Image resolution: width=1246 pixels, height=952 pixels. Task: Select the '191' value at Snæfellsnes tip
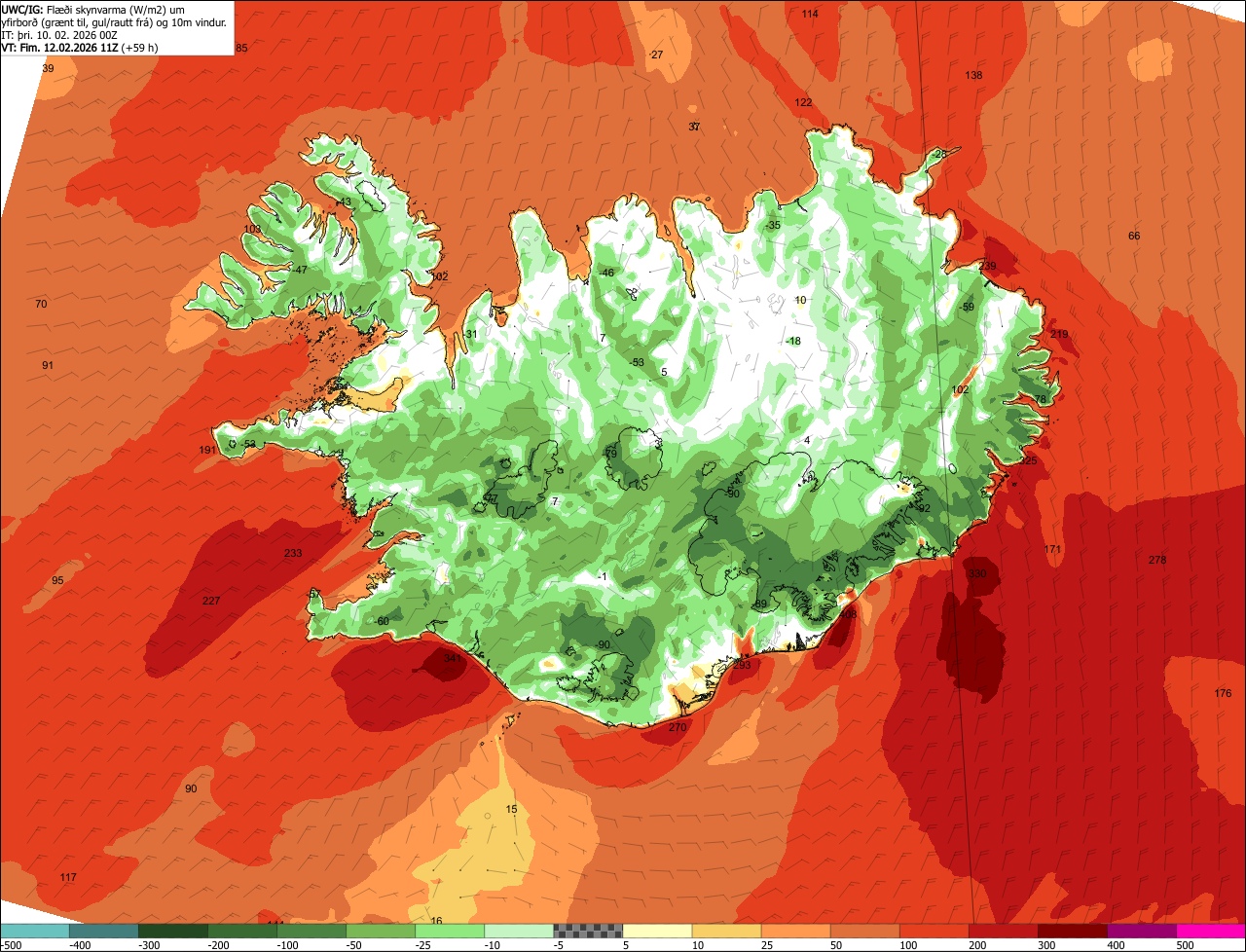206,450
